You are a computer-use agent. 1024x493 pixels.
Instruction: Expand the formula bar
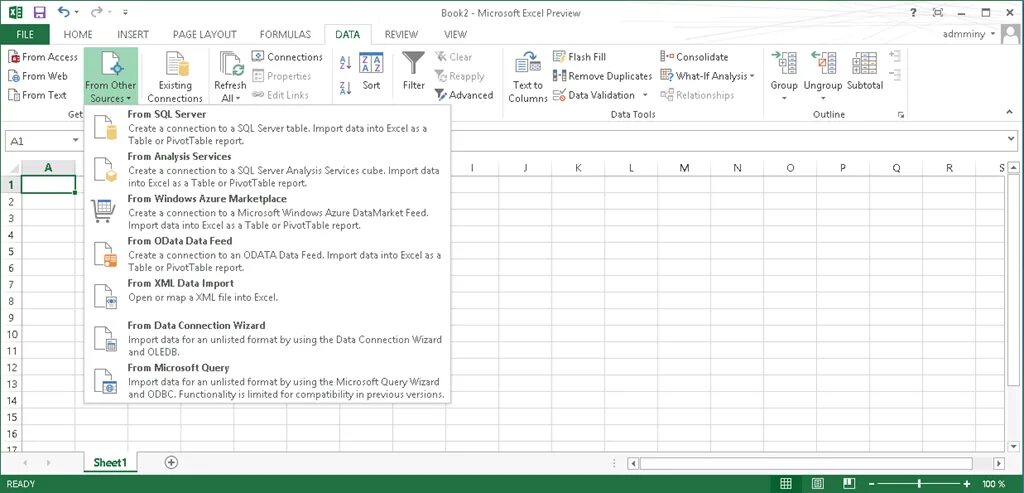[x=1012, y=139]
